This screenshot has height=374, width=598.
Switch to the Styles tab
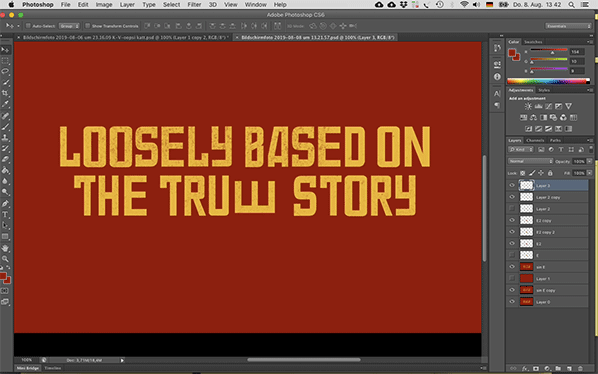click(544, 90)
